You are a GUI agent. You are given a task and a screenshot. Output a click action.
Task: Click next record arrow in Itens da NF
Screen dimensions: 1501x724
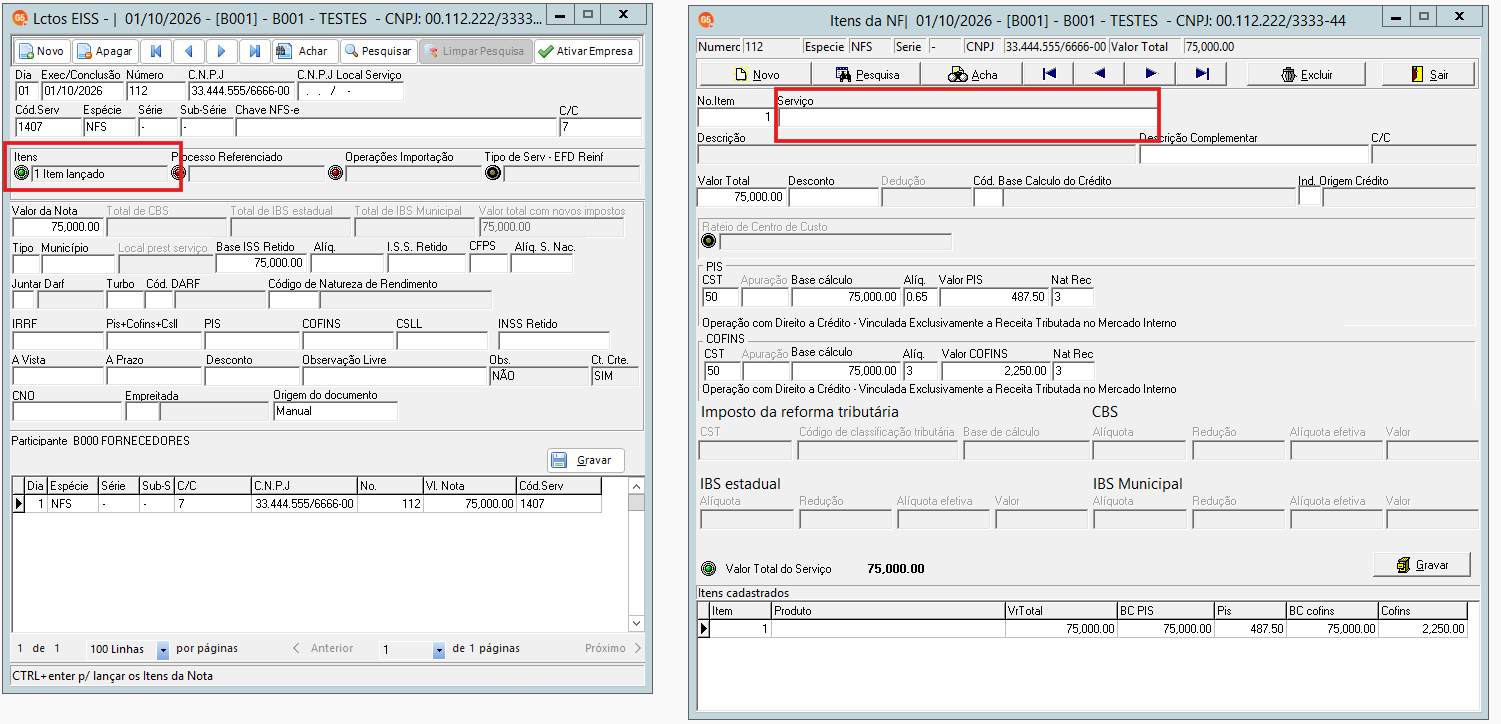1150,74
